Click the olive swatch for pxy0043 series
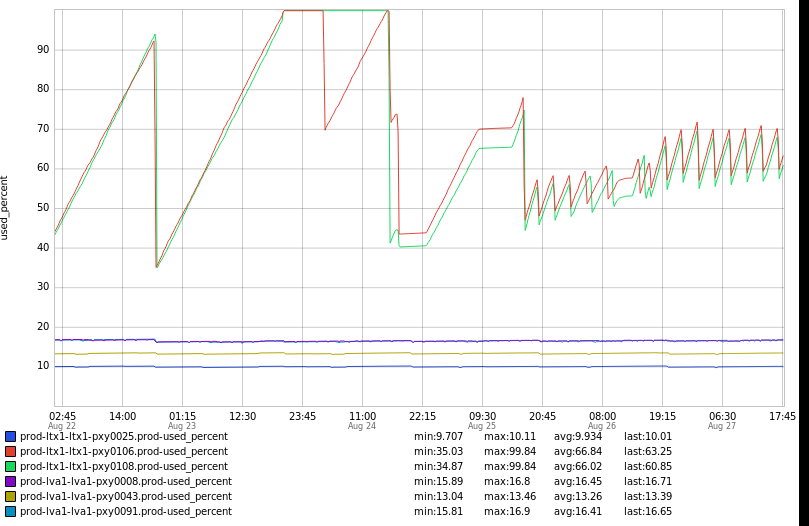 tap(10, 496)
